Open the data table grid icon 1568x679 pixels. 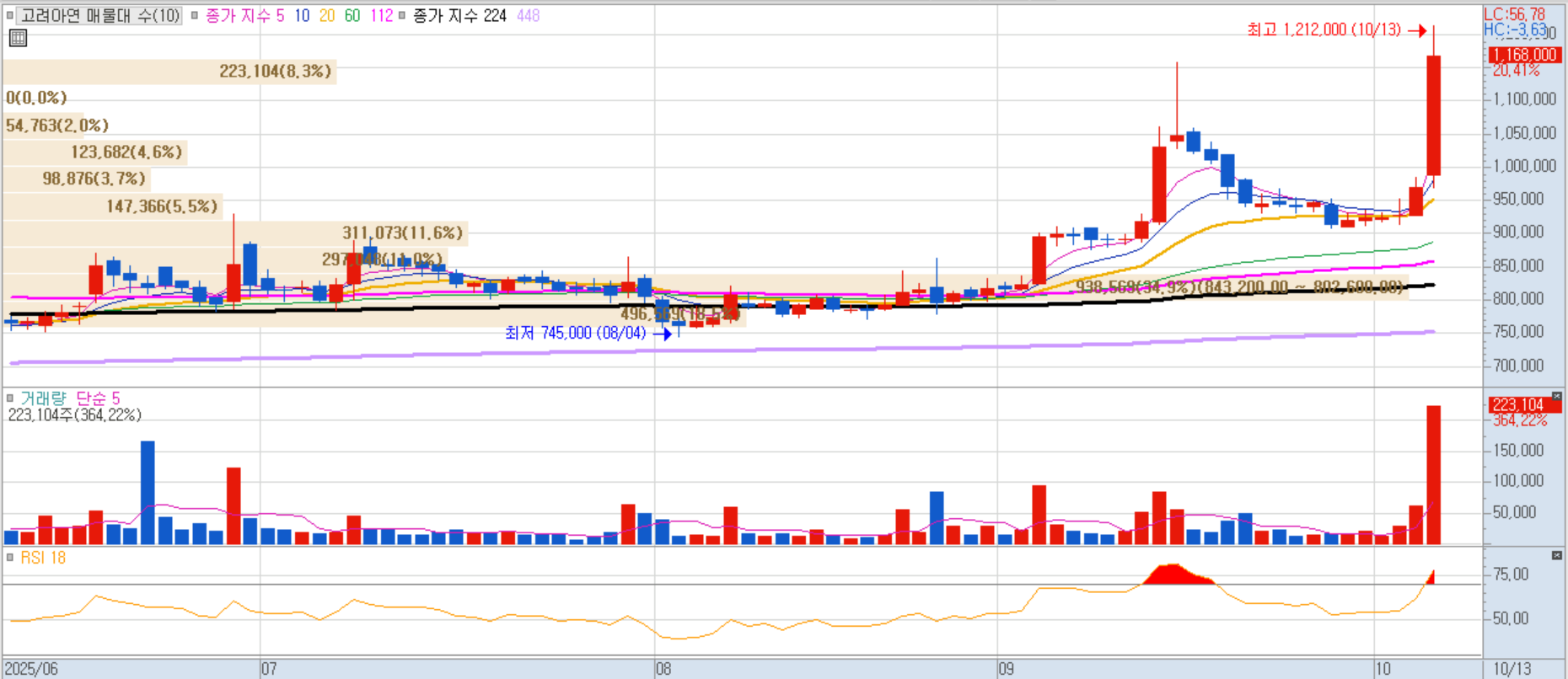[x=18, y=37]
